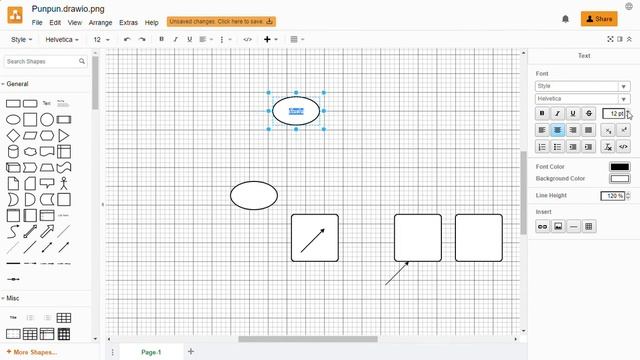Open the Help menu
The width and height of the screenshot is (640, 360).
click(x=151, y=22)
